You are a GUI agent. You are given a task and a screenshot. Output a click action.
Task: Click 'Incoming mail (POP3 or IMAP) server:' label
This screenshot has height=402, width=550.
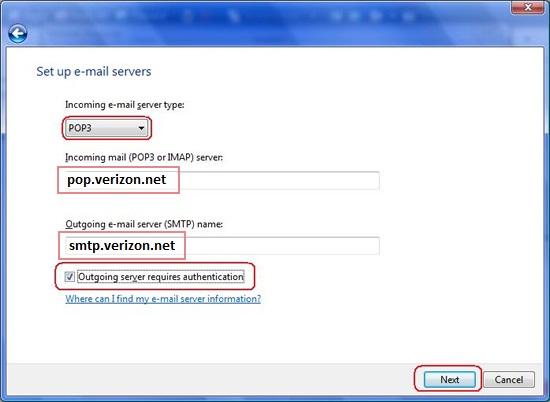tap(144, 158)
